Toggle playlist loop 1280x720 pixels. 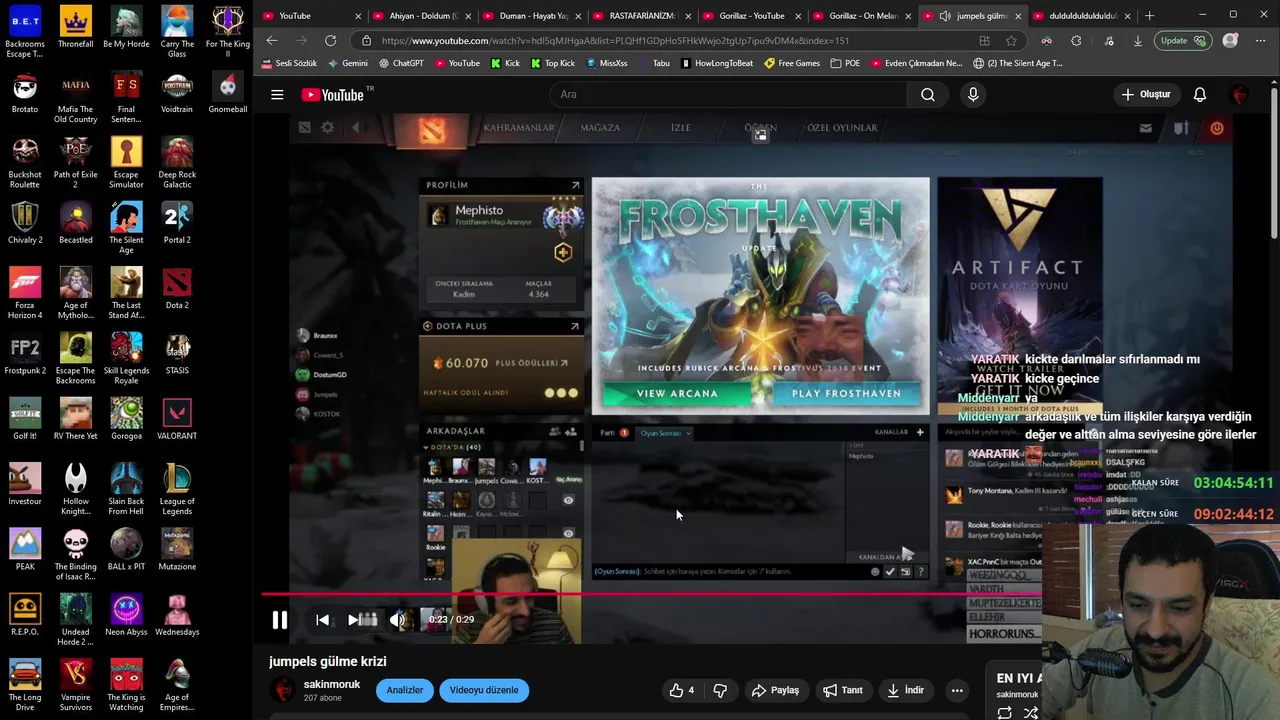(x=1004, y=713)
